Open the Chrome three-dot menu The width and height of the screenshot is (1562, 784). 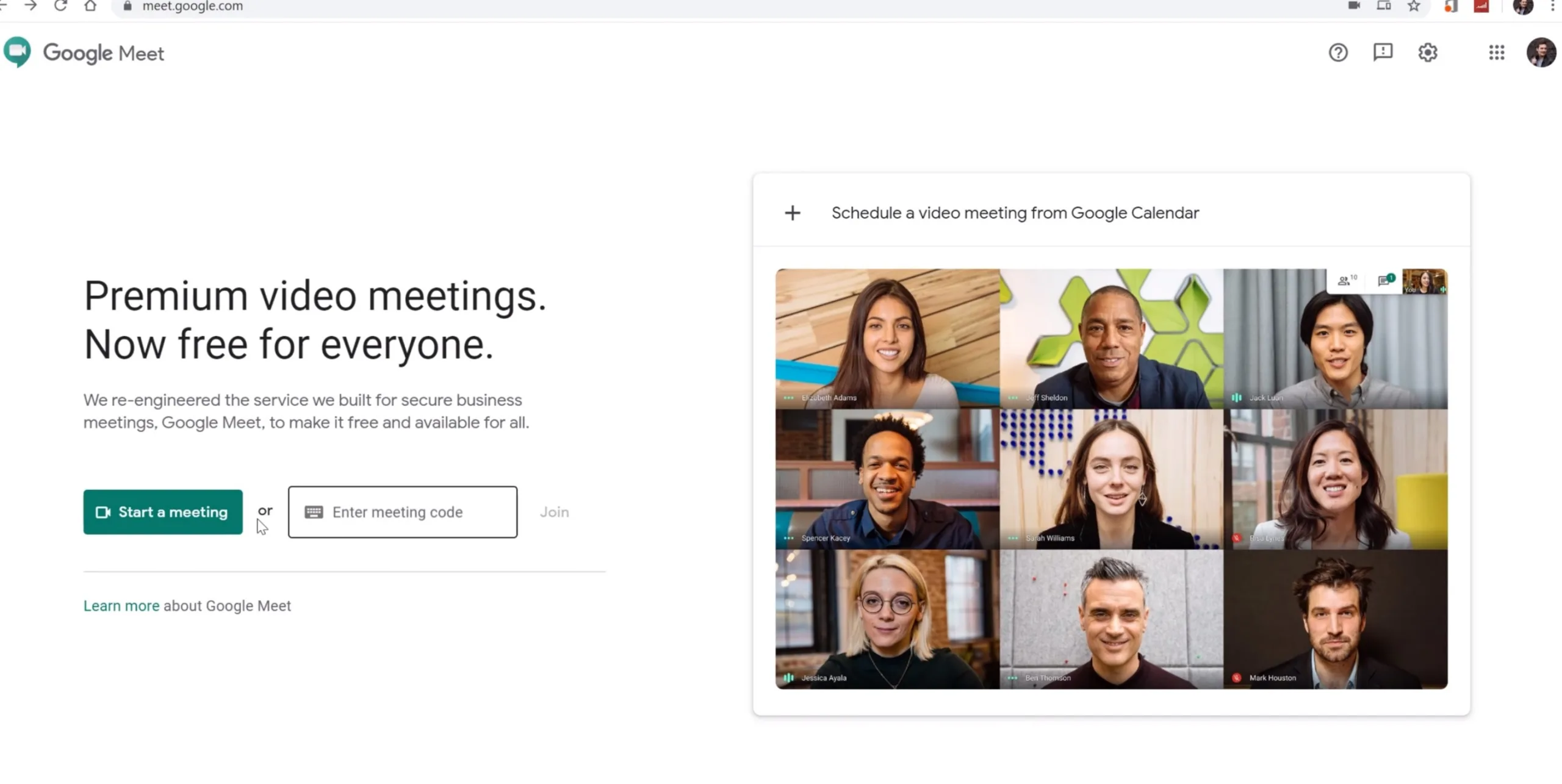click(x=1553, y=6)
